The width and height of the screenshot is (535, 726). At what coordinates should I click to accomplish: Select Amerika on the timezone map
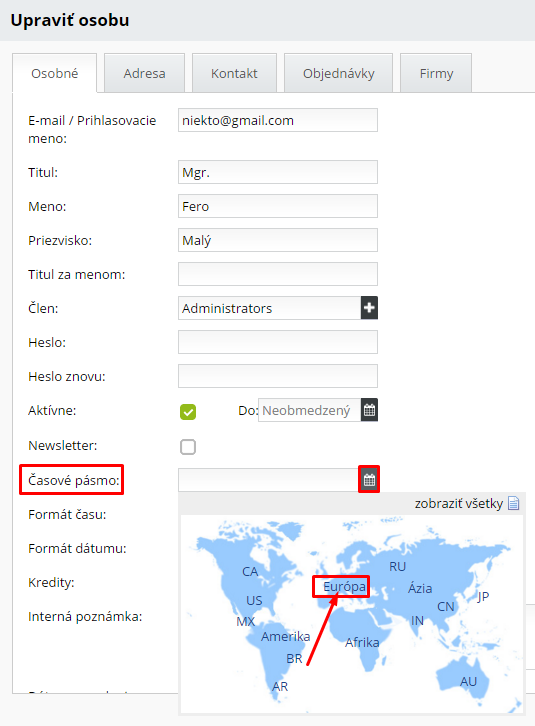click(x=285, y=637)
